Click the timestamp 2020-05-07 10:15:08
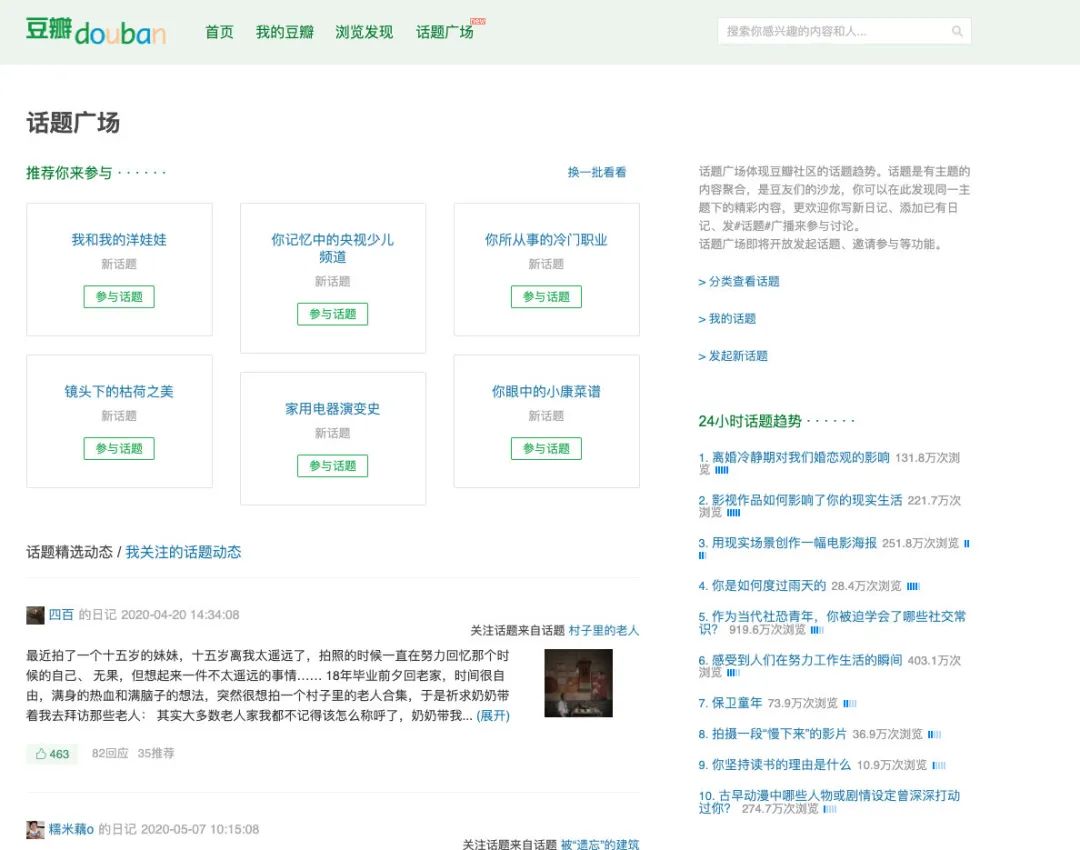 (200, 829)
